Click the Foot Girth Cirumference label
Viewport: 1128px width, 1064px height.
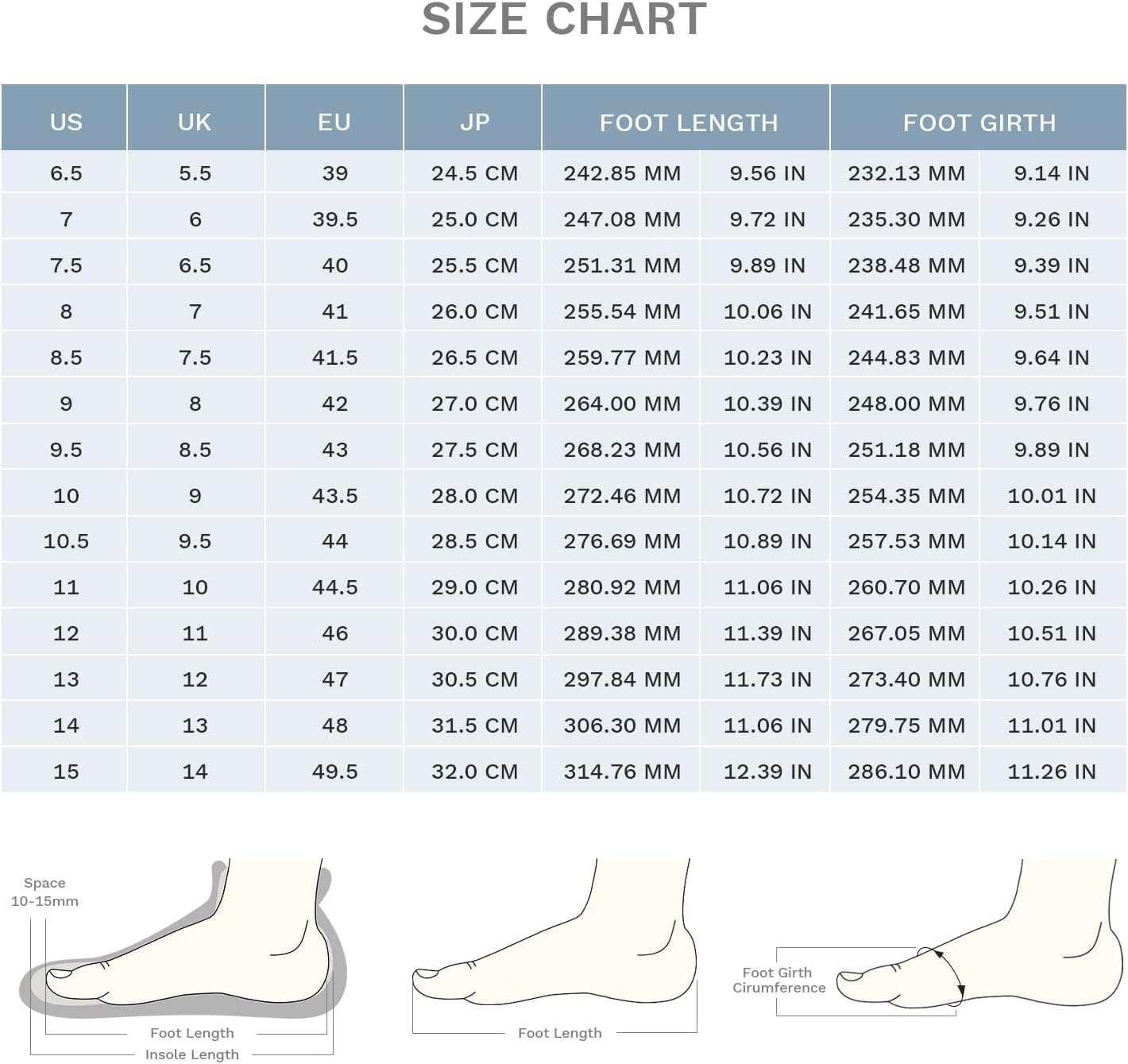(x=778, y=980)
